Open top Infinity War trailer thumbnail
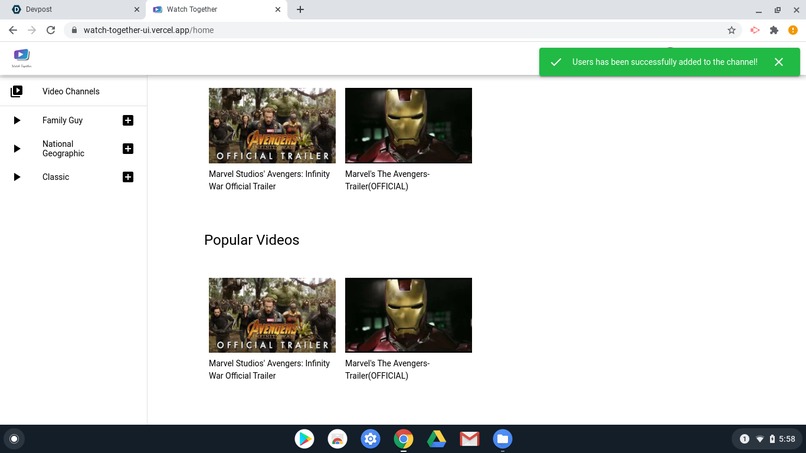Screen dimensions: 806x453 [272, 125]
